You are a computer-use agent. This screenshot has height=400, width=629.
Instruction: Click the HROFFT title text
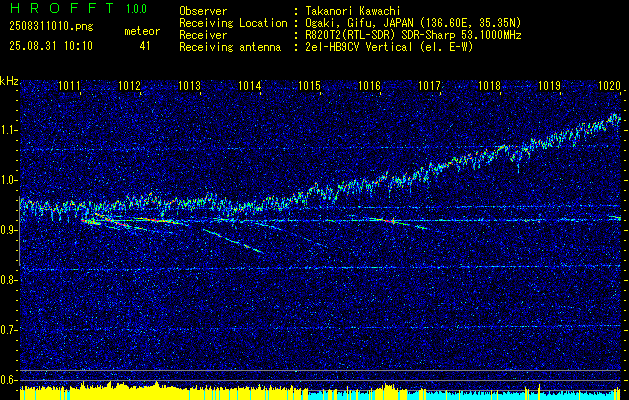[62, 8]
